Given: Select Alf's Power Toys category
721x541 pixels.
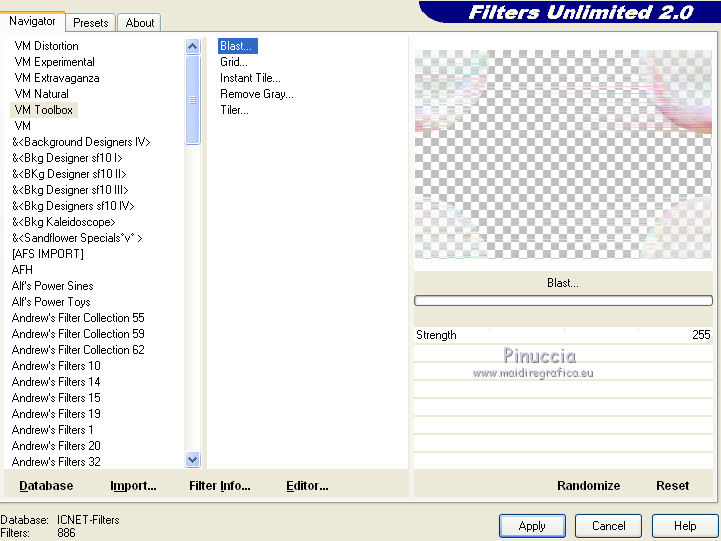Looking at the screenshot, I should pyautogui.click(x=51, y=302).
